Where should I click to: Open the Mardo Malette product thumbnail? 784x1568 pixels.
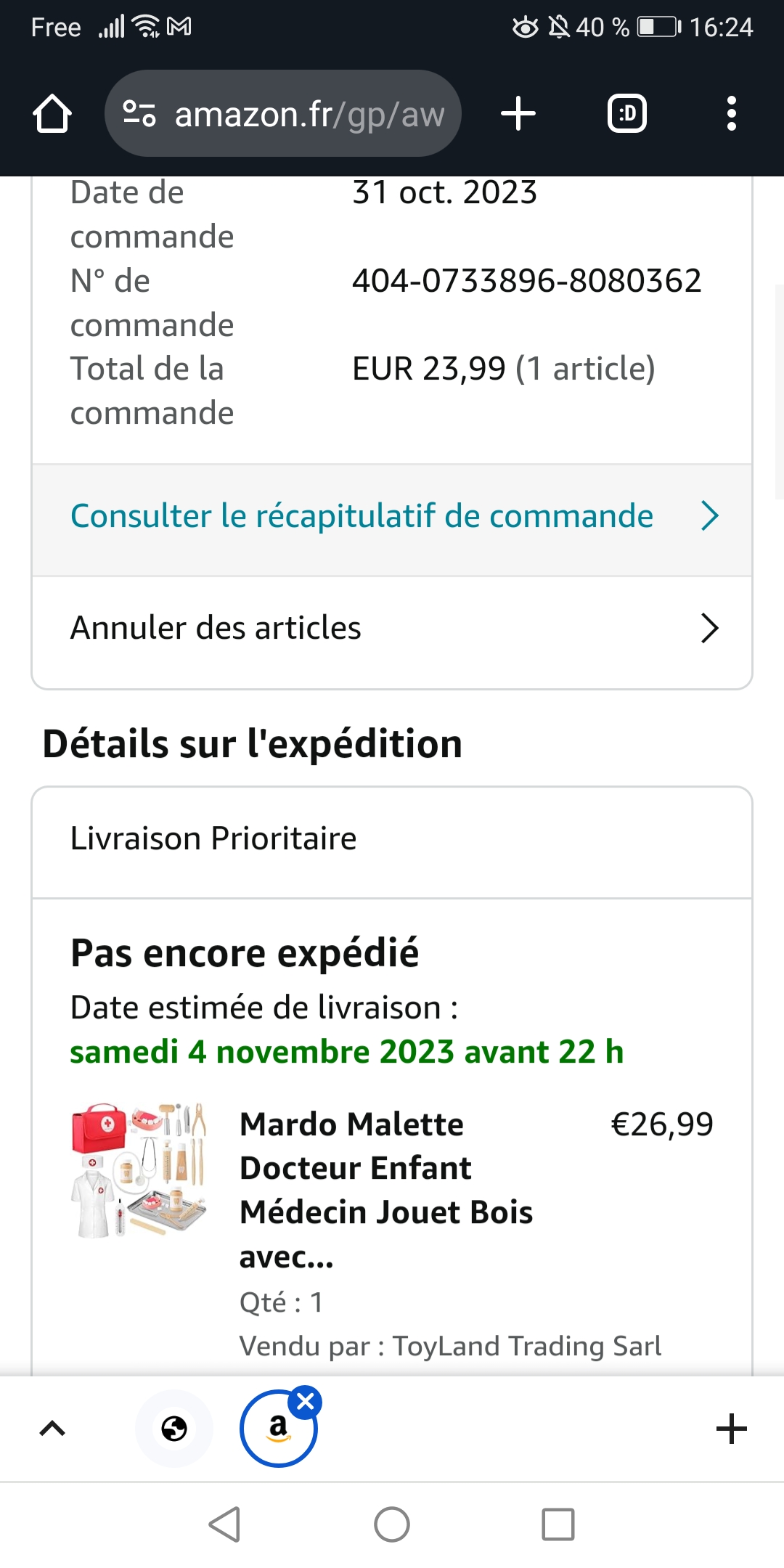[x=139, y=1170]
